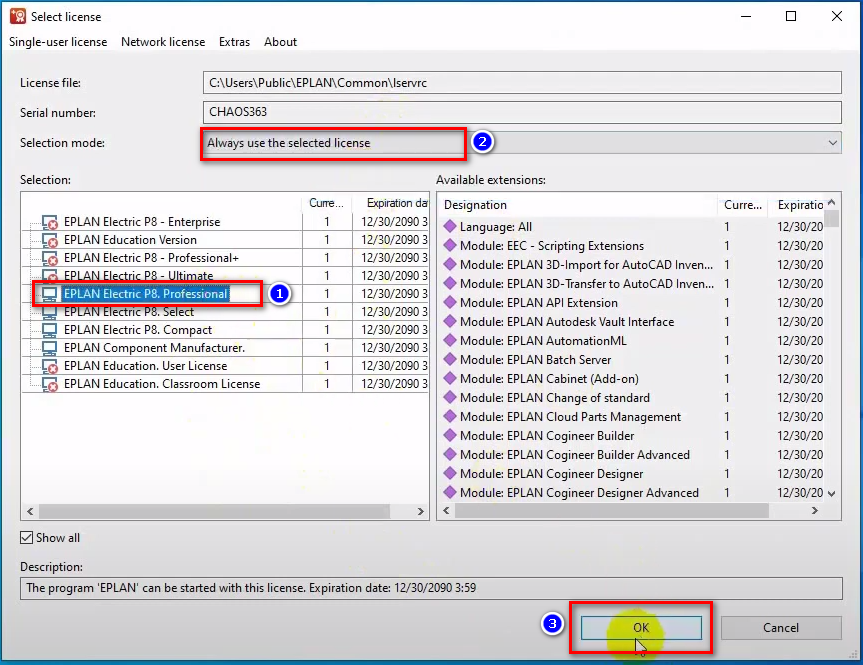Click extensions list right scroll arrow

click(815, 511)
